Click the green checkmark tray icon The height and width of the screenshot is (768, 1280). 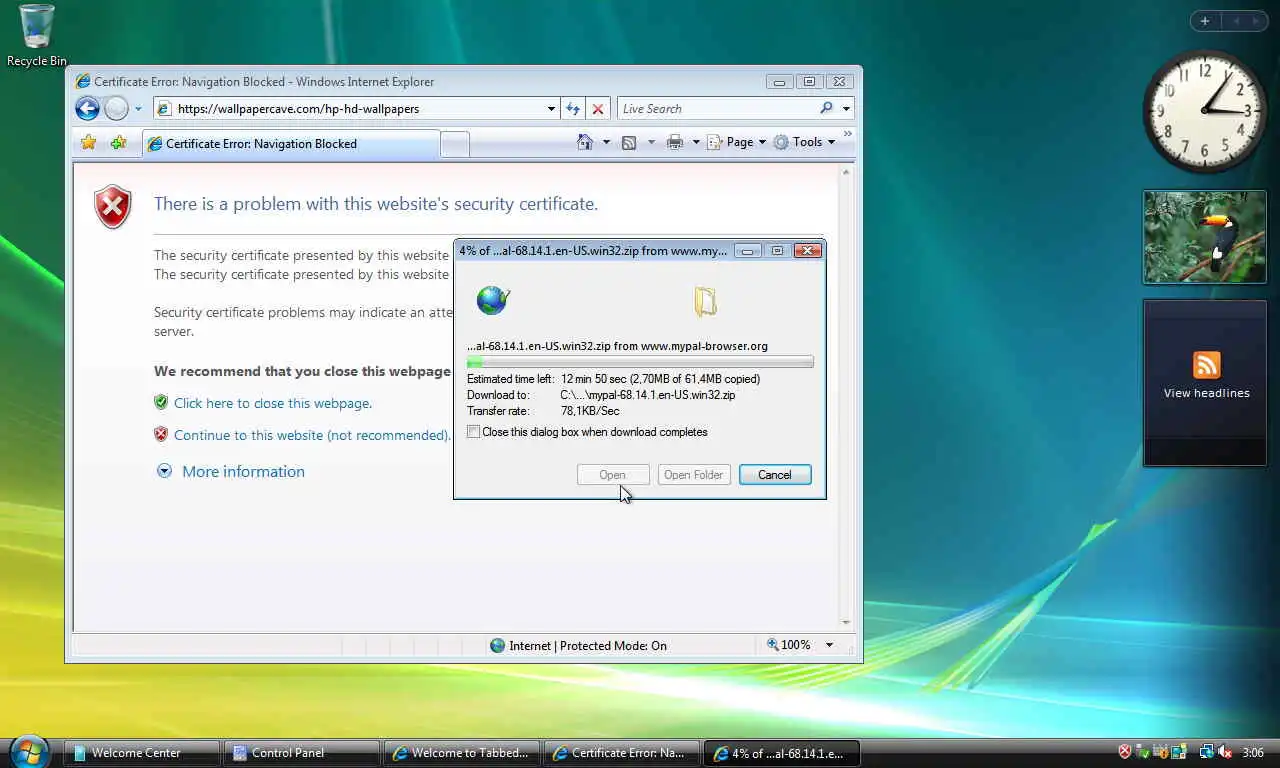pyautogui.click(x=1143, y=752)
